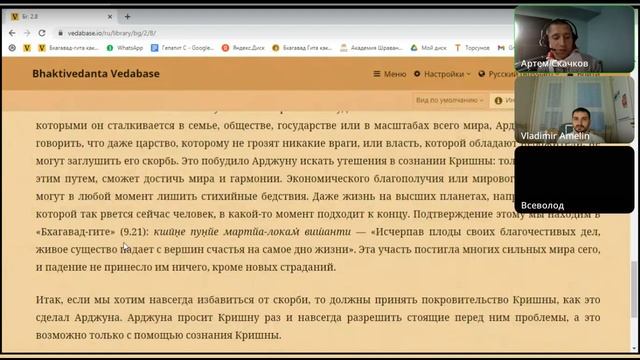Click the italic words кшӣн̣е пун̣йе
The width and height of the screenshot is (640, 360).
(x=187, y=232)
